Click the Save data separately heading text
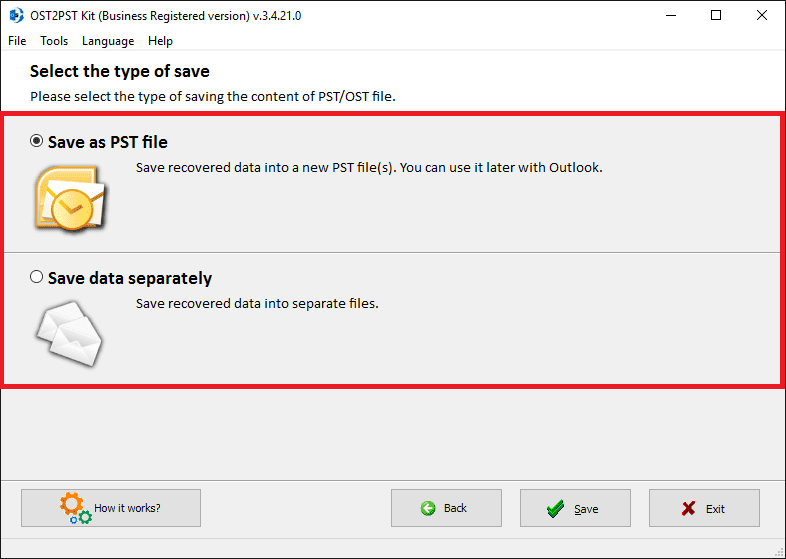This screenshot has height=559, width=786. pyautogui.click(x=130, y=278)
